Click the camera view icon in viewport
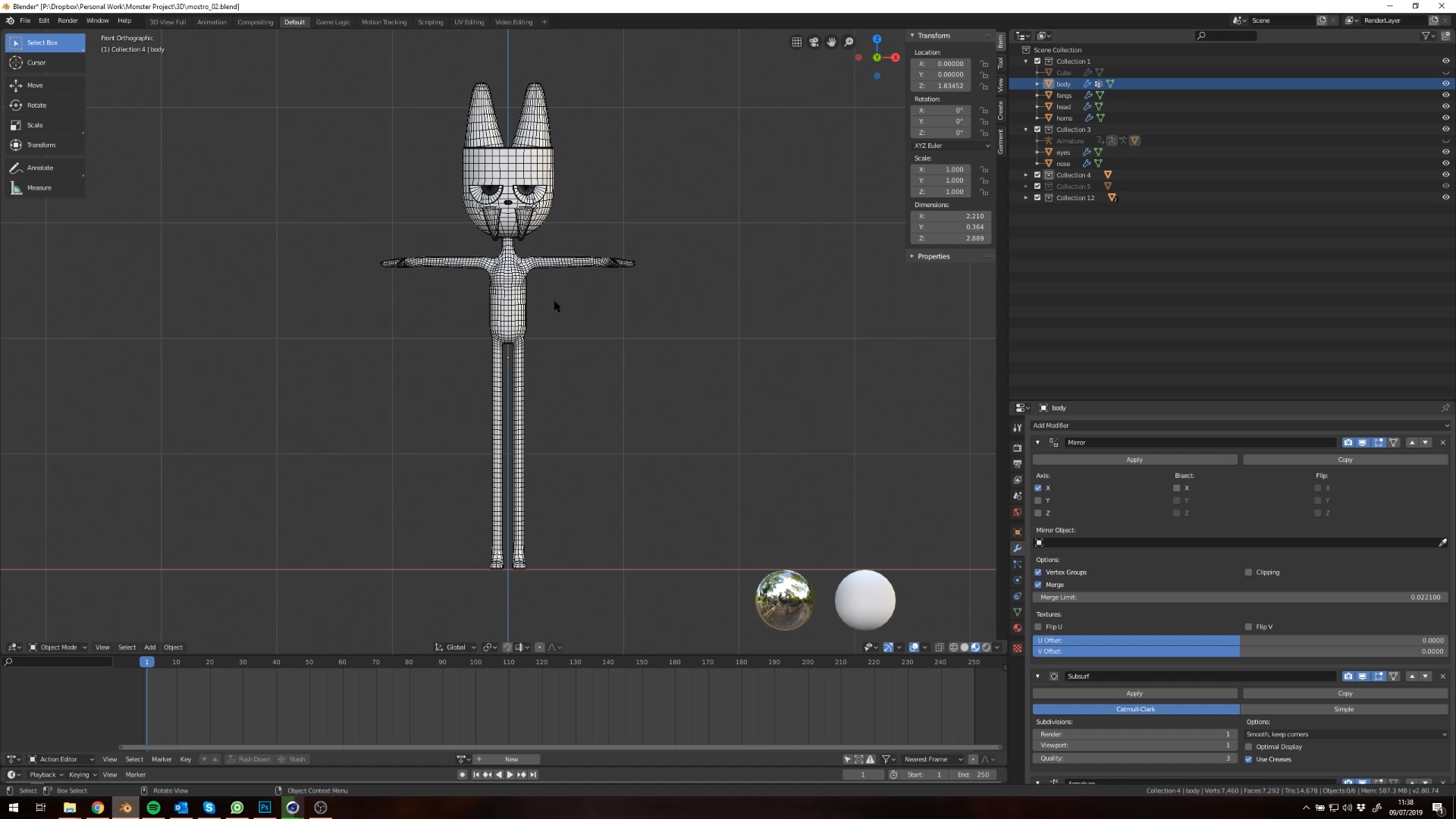 click(x=814, y=42)
